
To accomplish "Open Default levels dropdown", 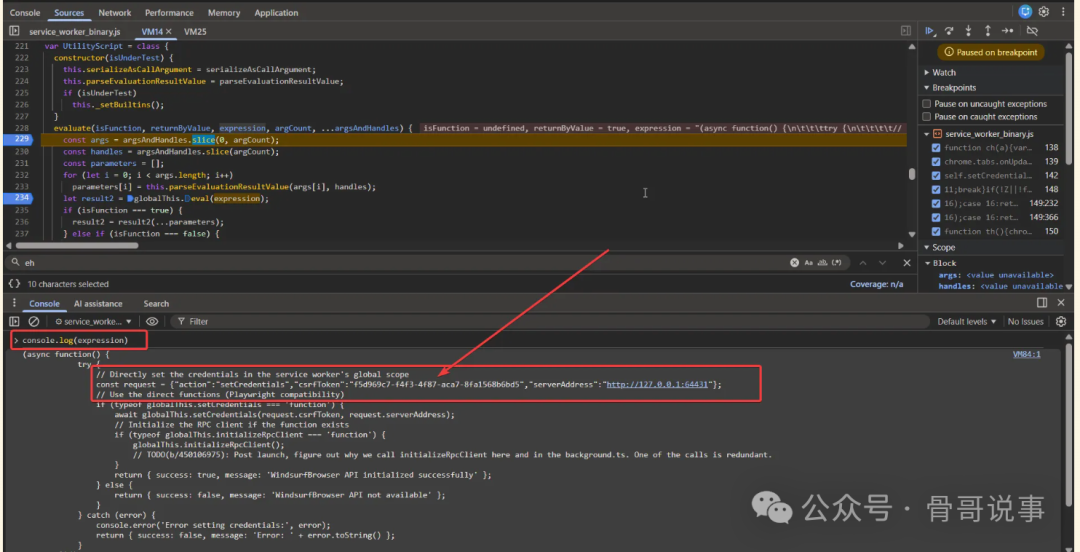I will [968, 321].
